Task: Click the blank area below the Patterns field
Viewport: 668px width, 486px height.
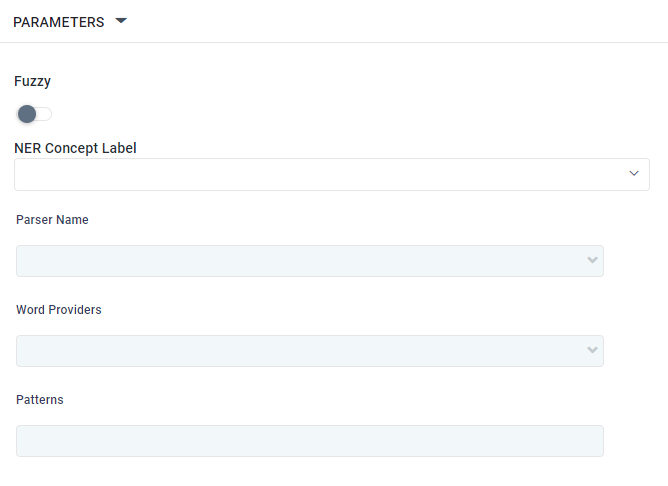Action: (310, 472)
